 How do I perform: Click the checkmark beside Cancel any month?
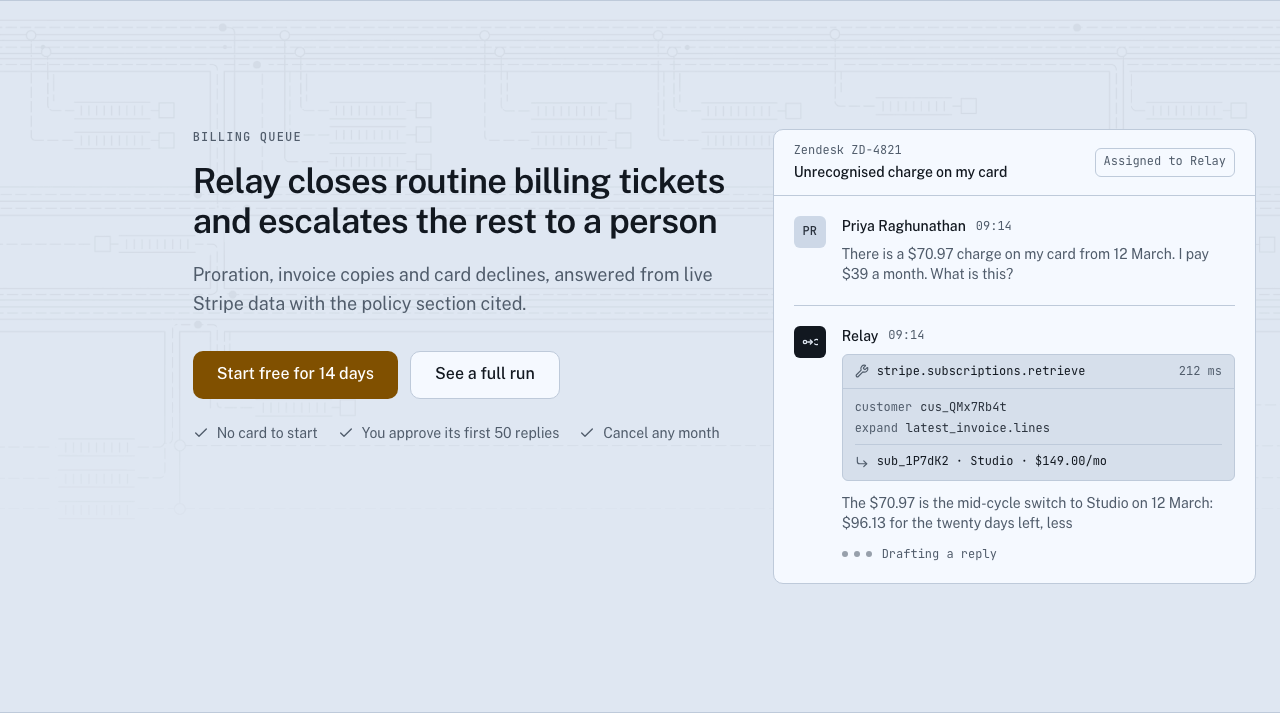[x=587, y=433]
